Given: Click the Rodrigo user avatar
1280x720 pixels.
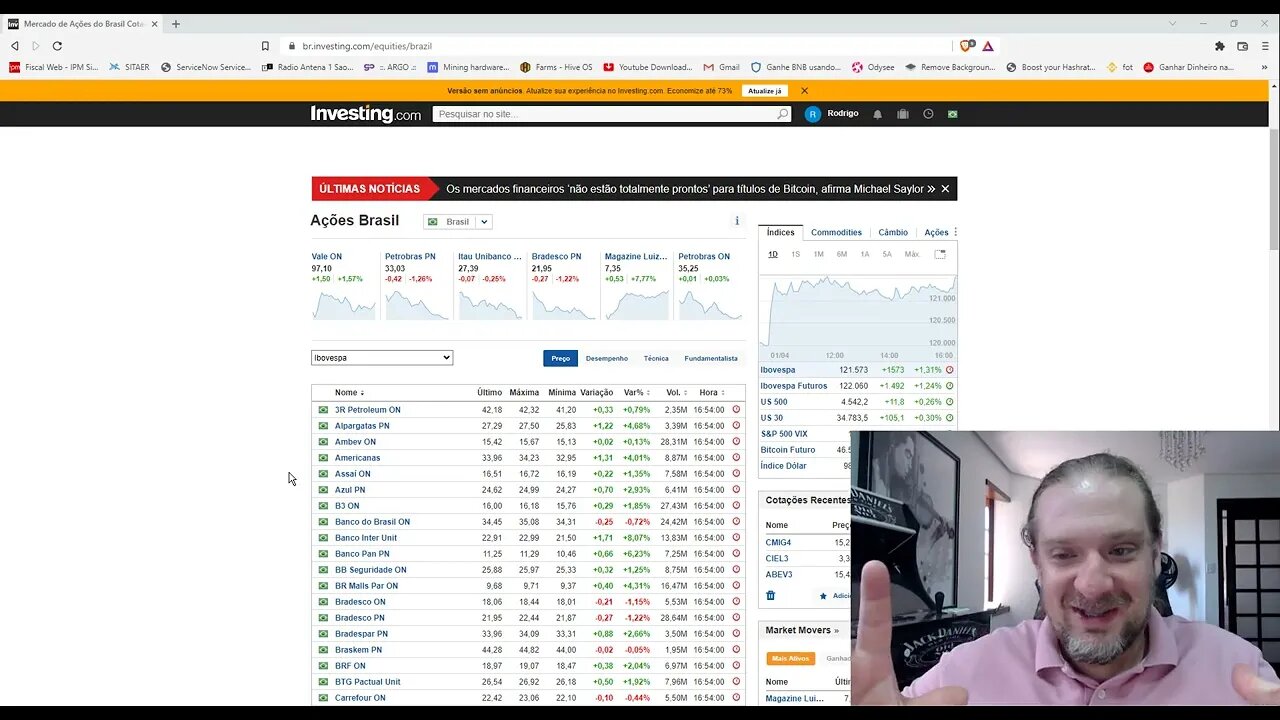Looking at the screenshot, I should pos(813,114).
